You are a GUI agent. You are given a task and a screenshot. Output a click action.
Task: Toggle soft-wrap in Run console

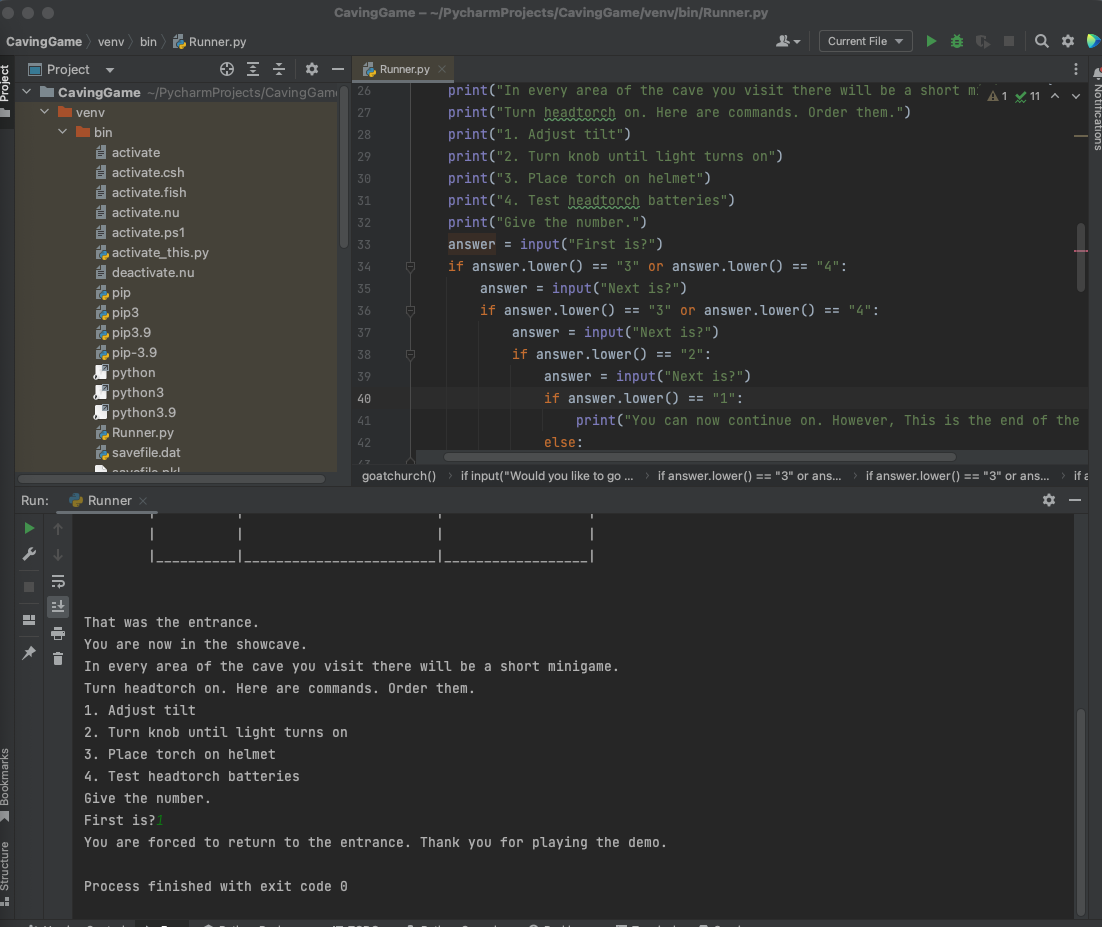(x=58, y=581)
